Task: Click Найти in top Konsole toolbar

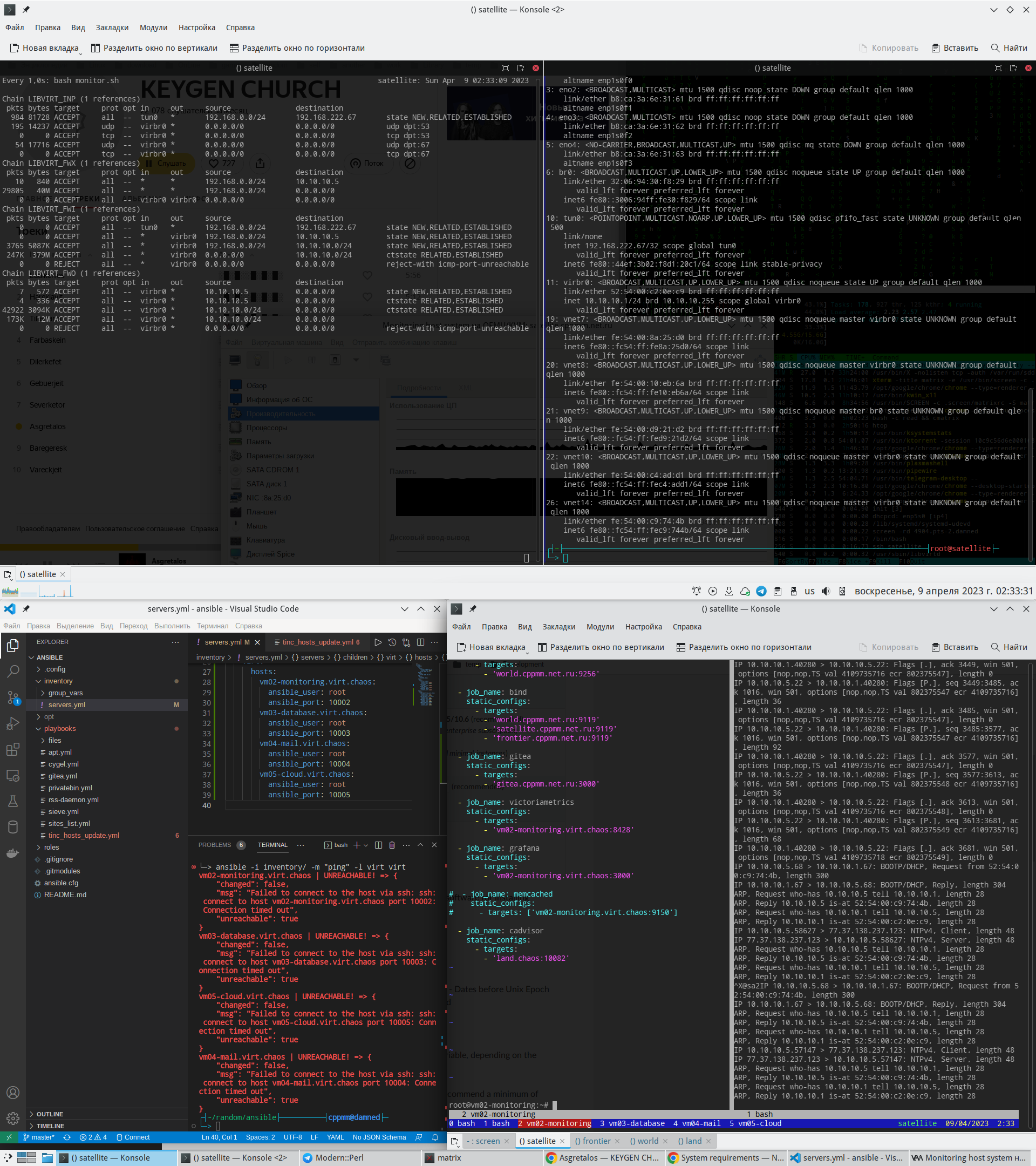Action: (1009, 48)
